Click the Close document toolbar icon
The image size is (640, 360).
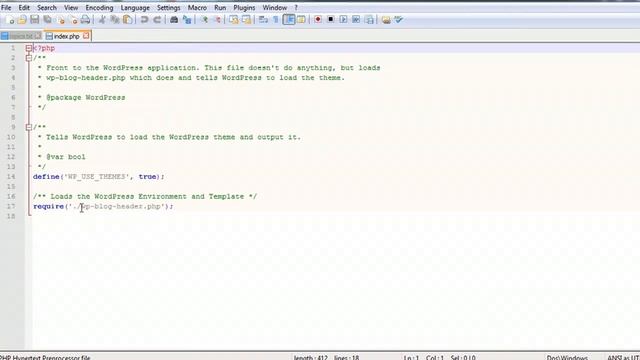(x=61, y=20)
